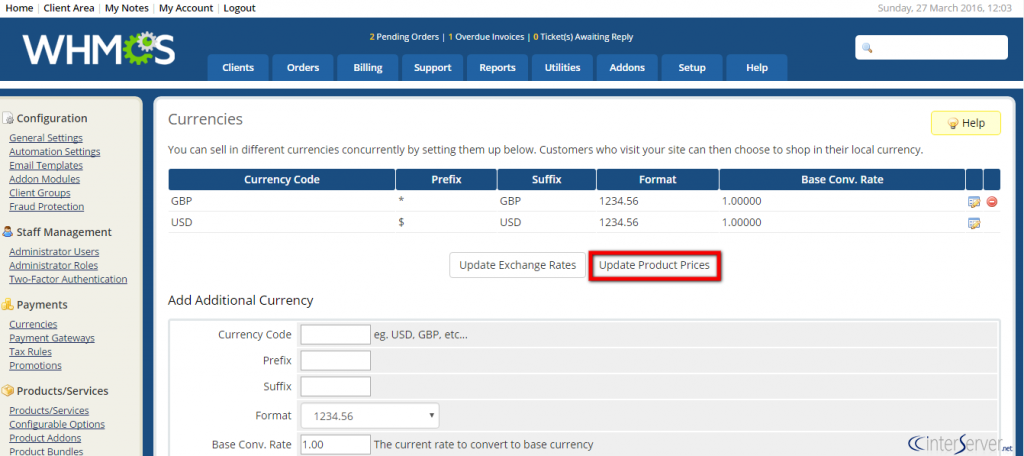1024x456 pixels.
Task: Focus the Suffix input field
Action: click(336, 386)
